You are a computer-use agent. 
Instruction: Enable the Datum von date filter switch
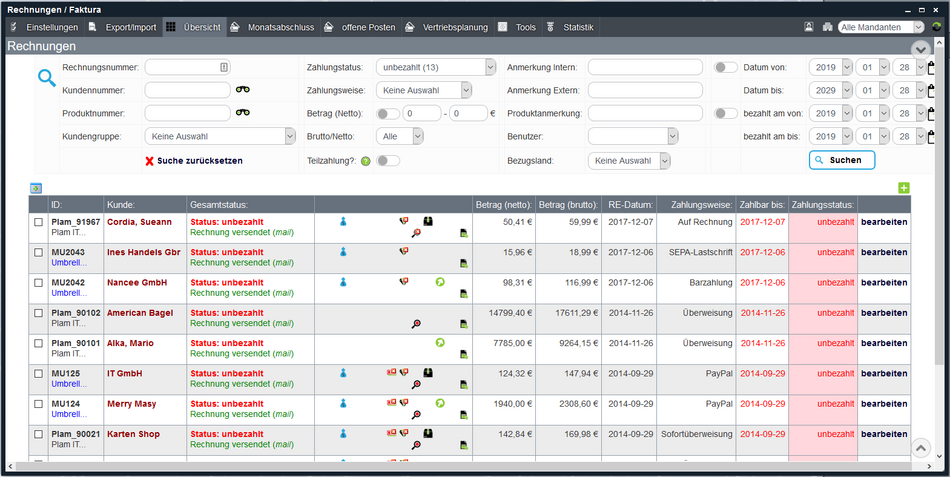click(x=725, y=67)
